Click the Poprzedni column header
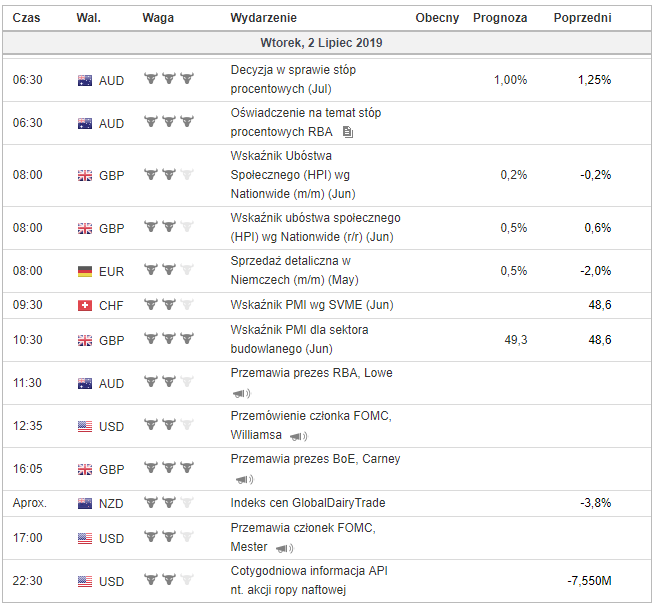 (x=582, y=18)
